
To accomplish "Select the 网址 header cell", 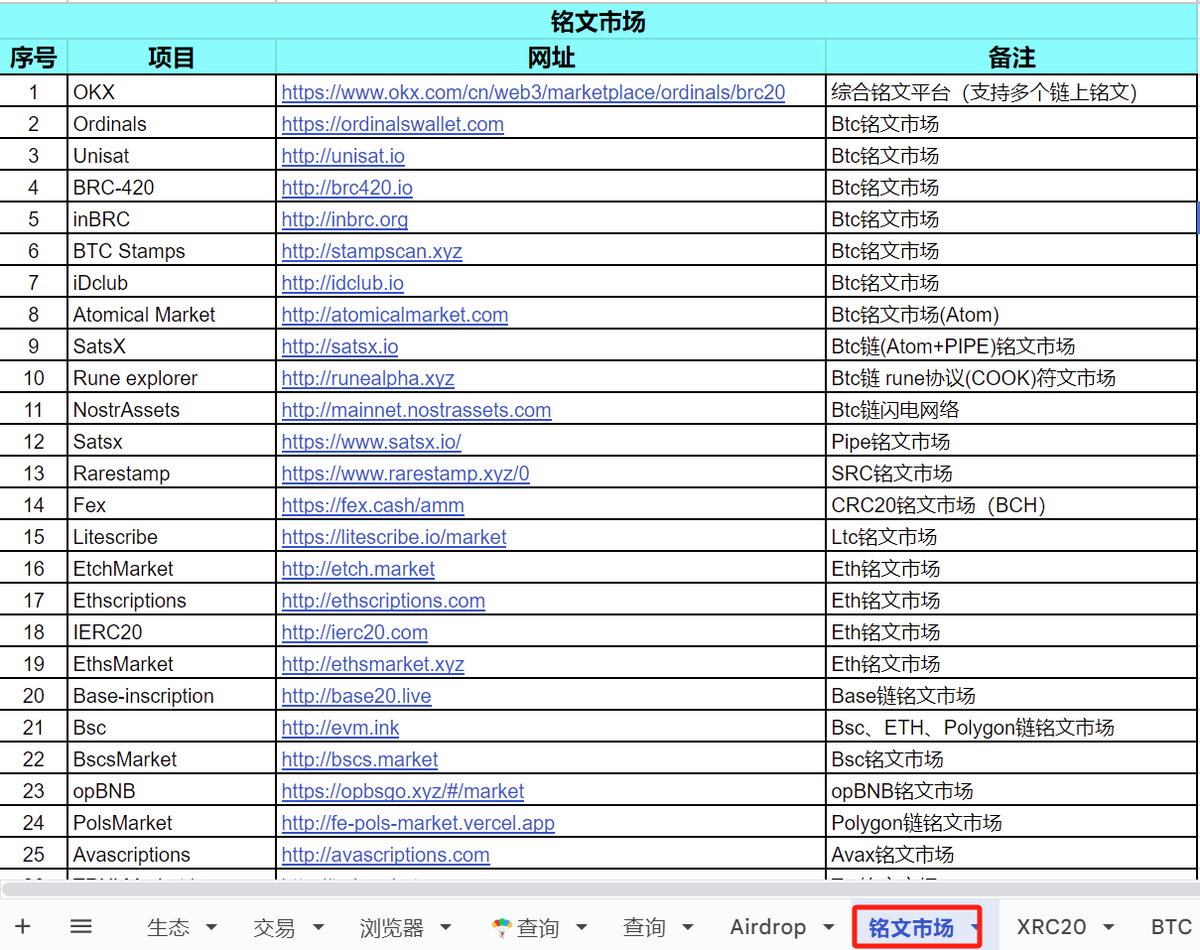I will point(551,58).
